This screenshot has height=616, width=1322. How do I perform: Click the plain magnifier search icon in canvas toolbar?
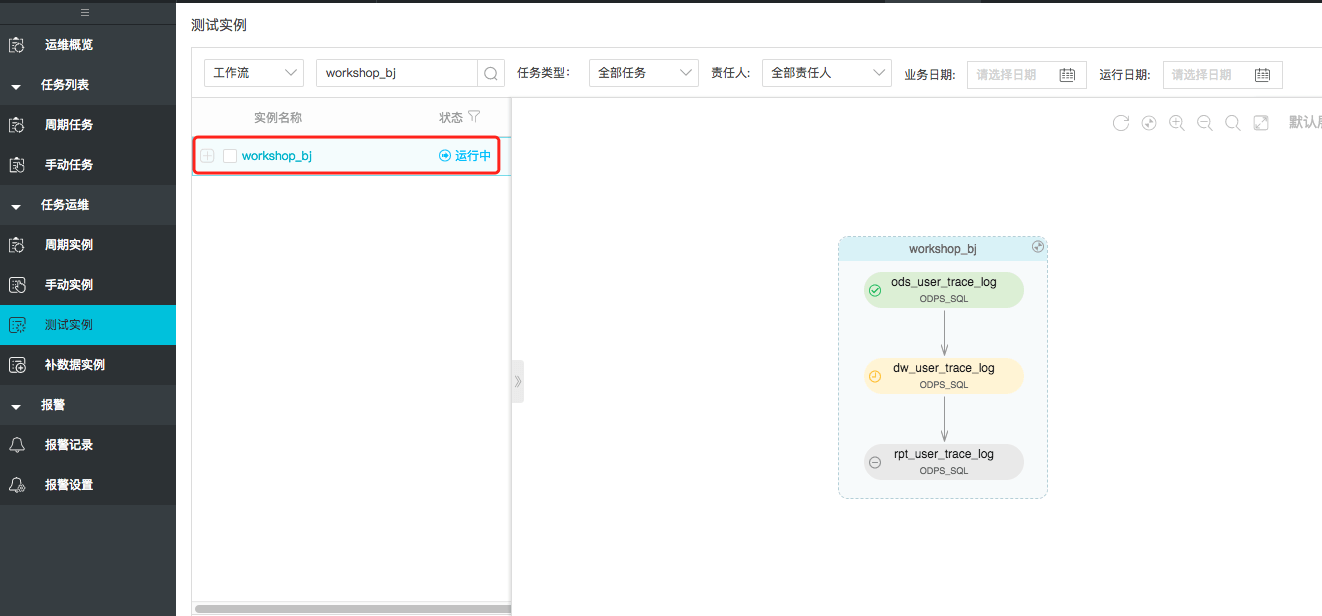[x=1233, y=122]
